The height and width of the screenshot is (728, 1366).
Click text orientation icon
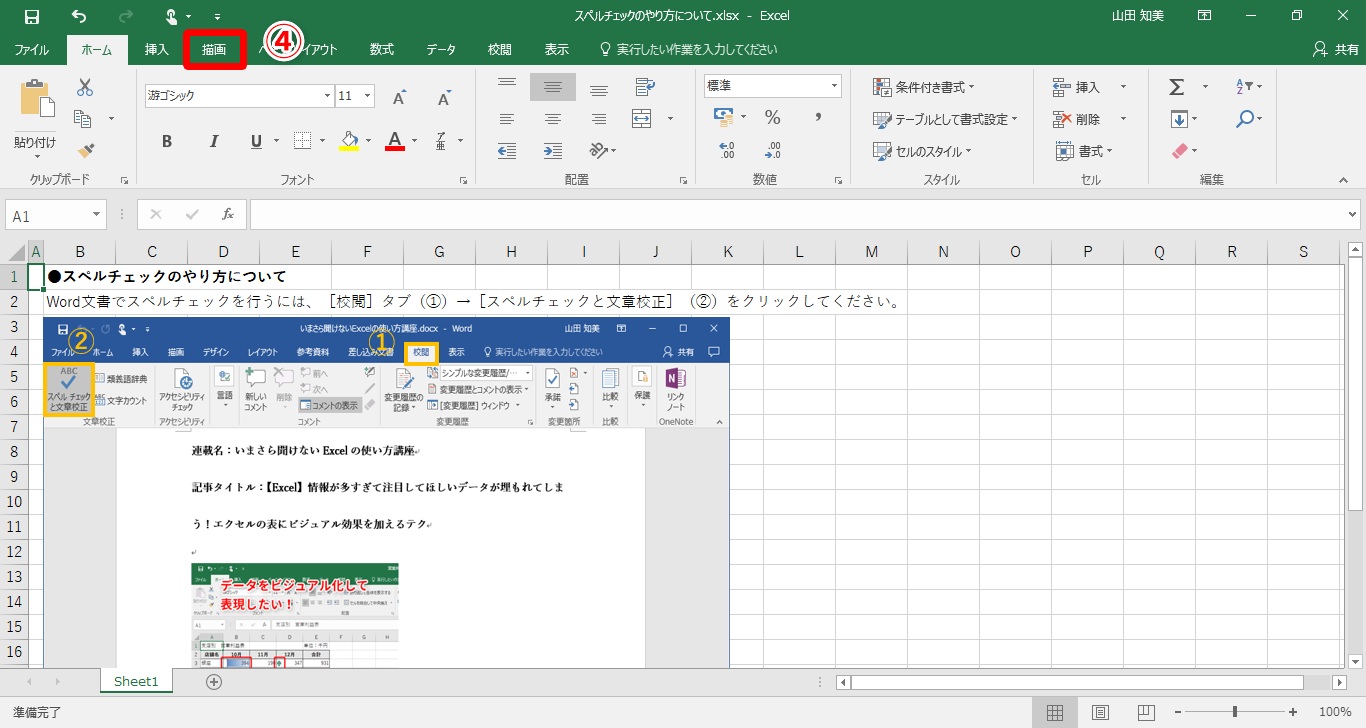point(598,151)
